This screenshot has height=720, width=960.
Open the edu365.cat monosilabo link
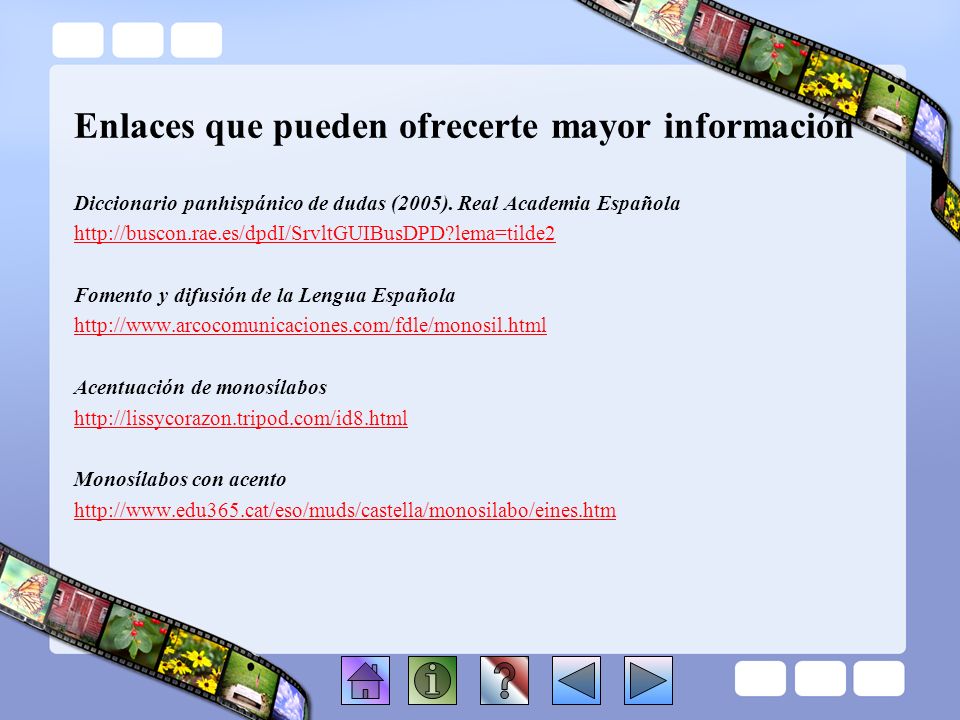coord(345,510)
